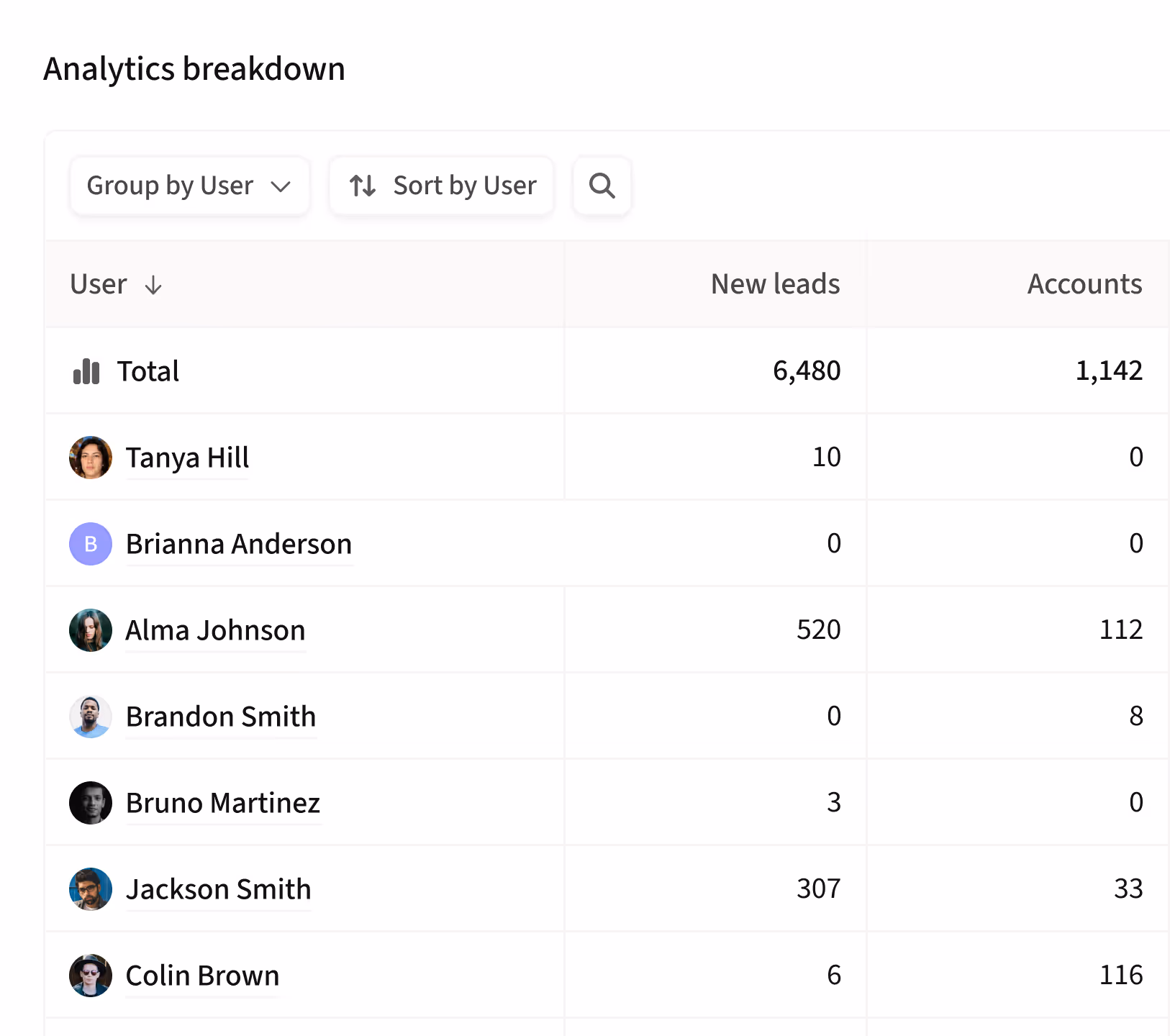
Task: Click Colin Brown's new leads value 6
Action: (834, 975)
